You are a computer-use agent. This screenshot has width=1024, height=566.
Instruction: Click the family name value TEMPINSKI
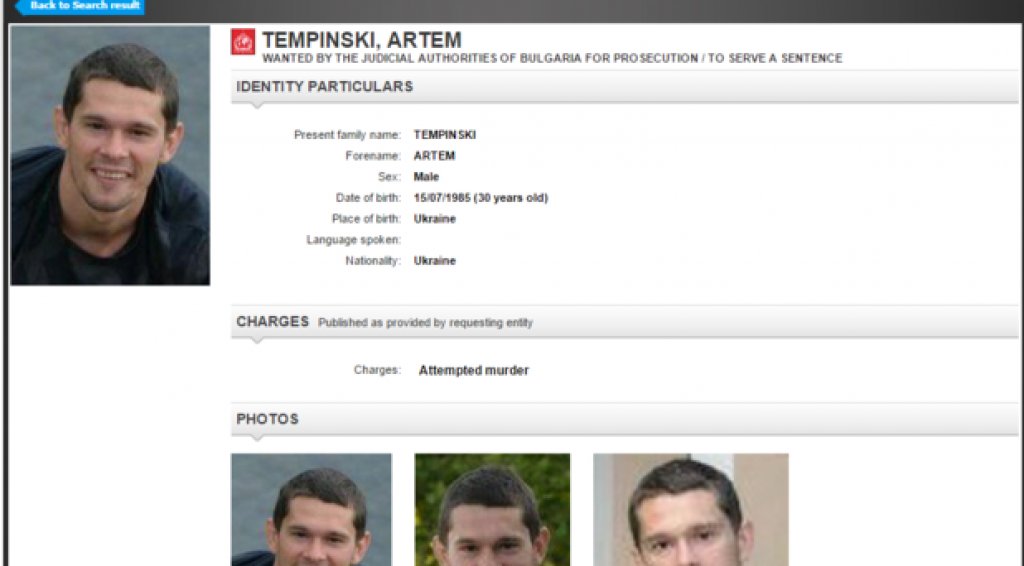(445, 135)
